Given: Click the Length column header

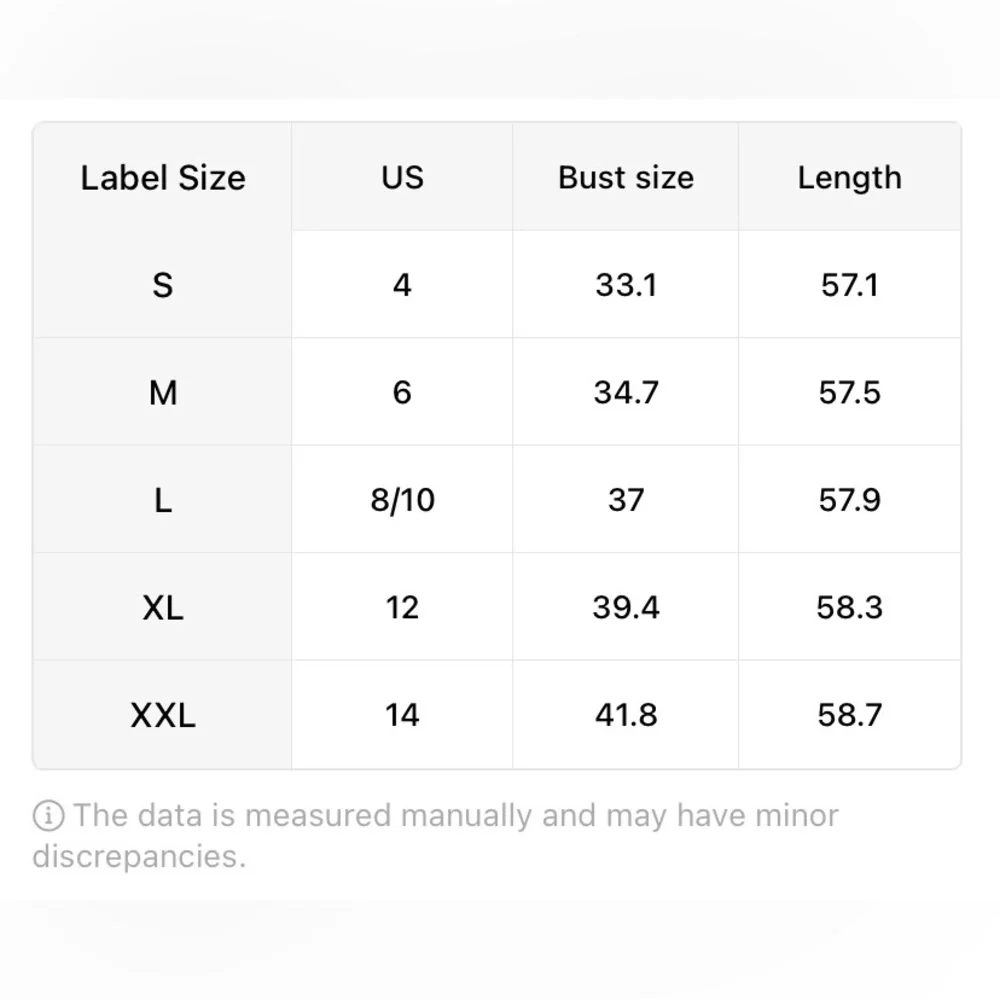Looking at the screenshot, I should 849,178.
